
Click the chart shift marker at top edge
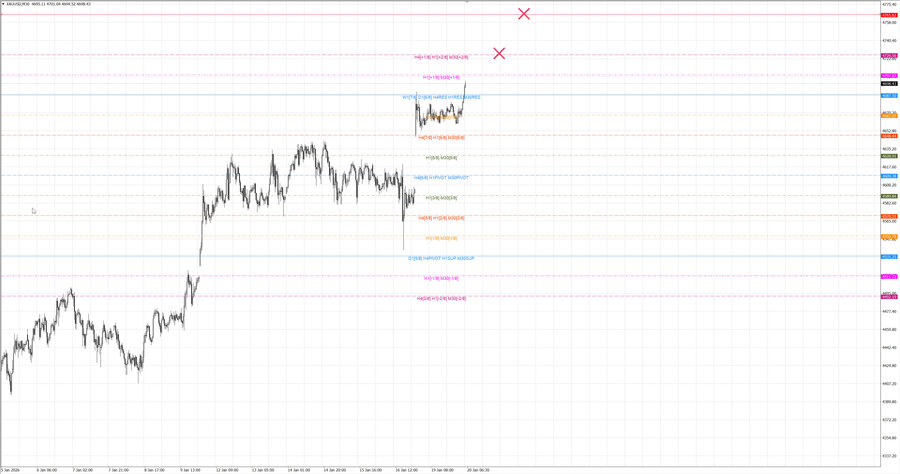(466, 1)
